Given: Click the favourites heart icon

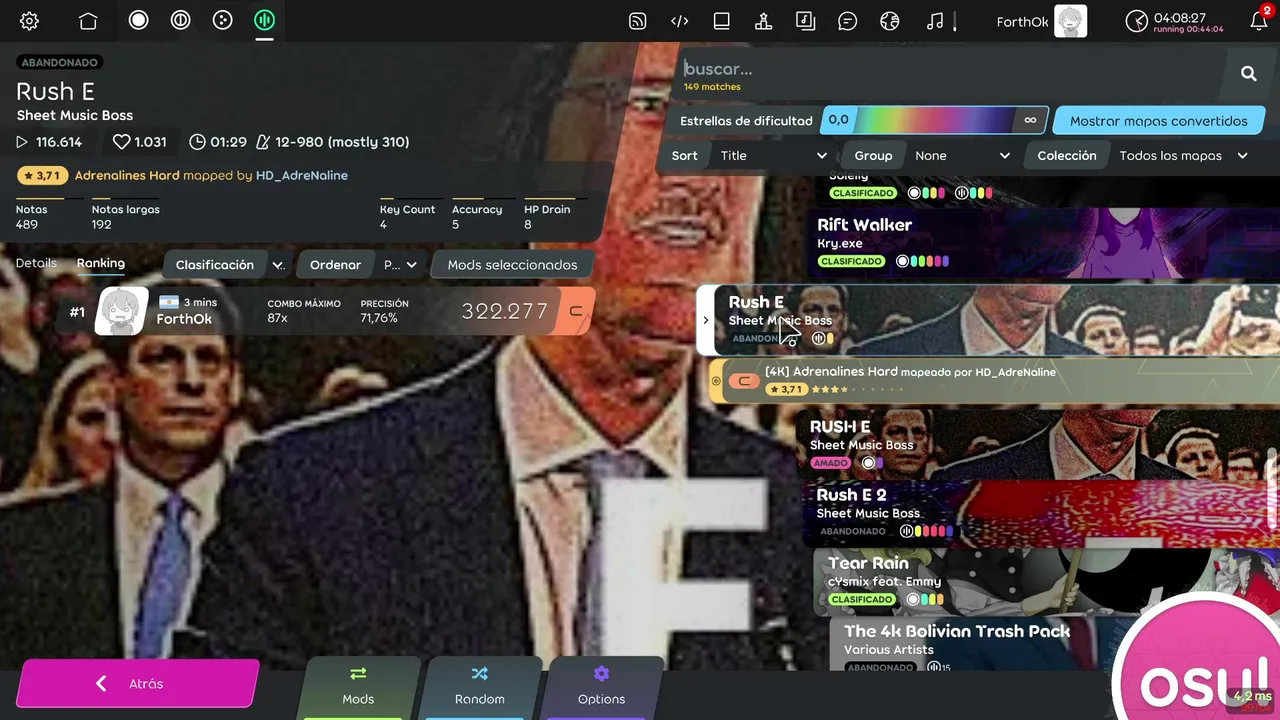Looking at the screenshot, I should (121, 142).
